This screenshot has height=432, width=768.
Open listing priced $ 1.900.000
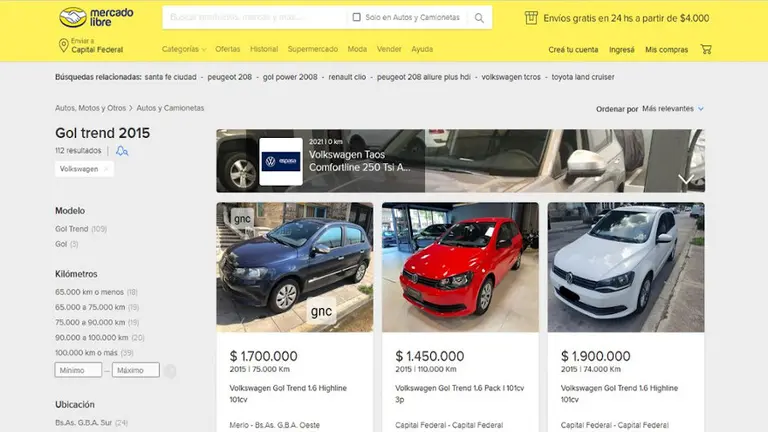(596, 356)
